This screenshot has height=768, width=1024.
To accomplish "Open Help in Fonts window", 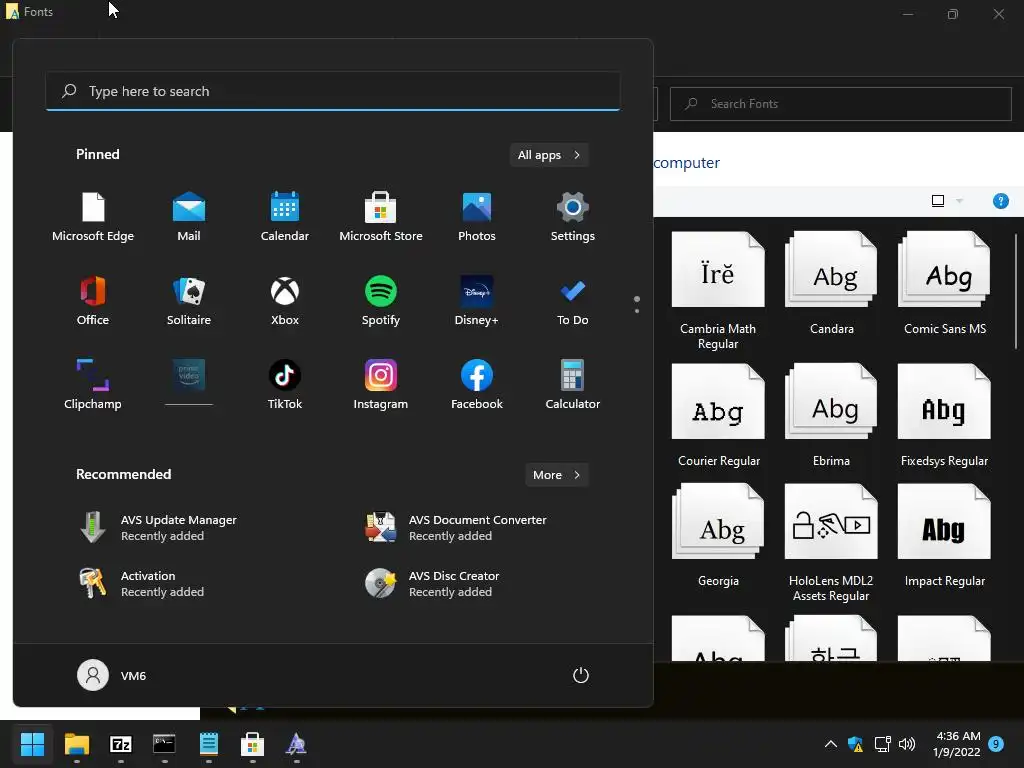I will 1000,201.
